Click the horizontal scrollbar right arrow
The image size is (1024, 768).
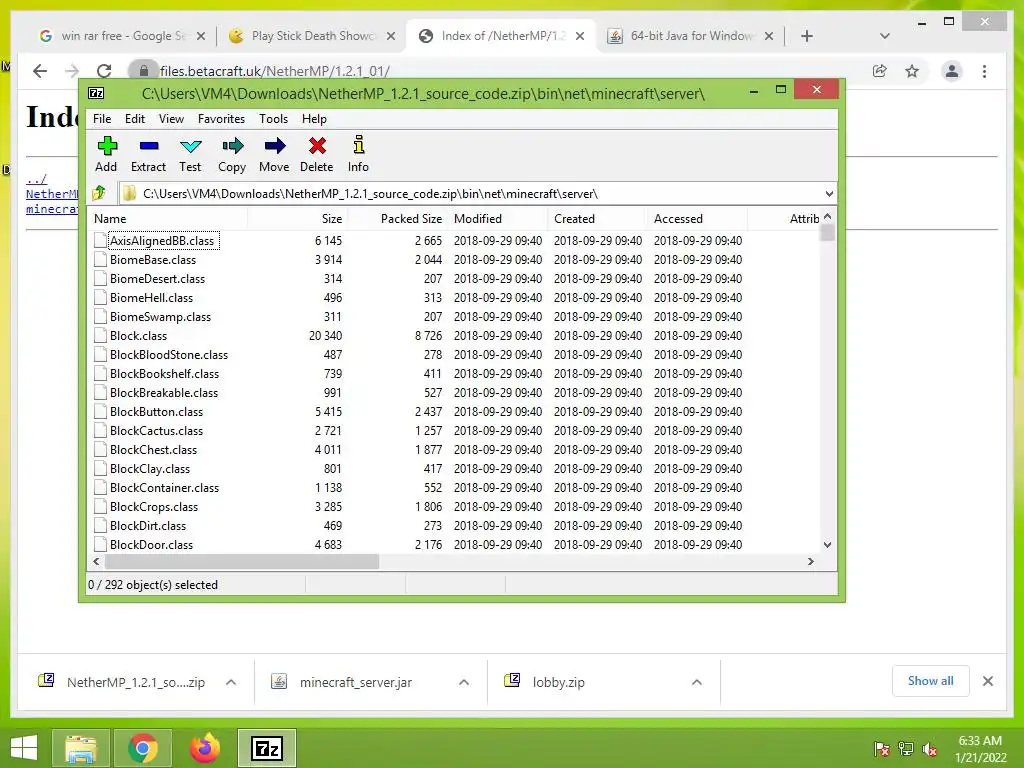click(x=810, y=562)
